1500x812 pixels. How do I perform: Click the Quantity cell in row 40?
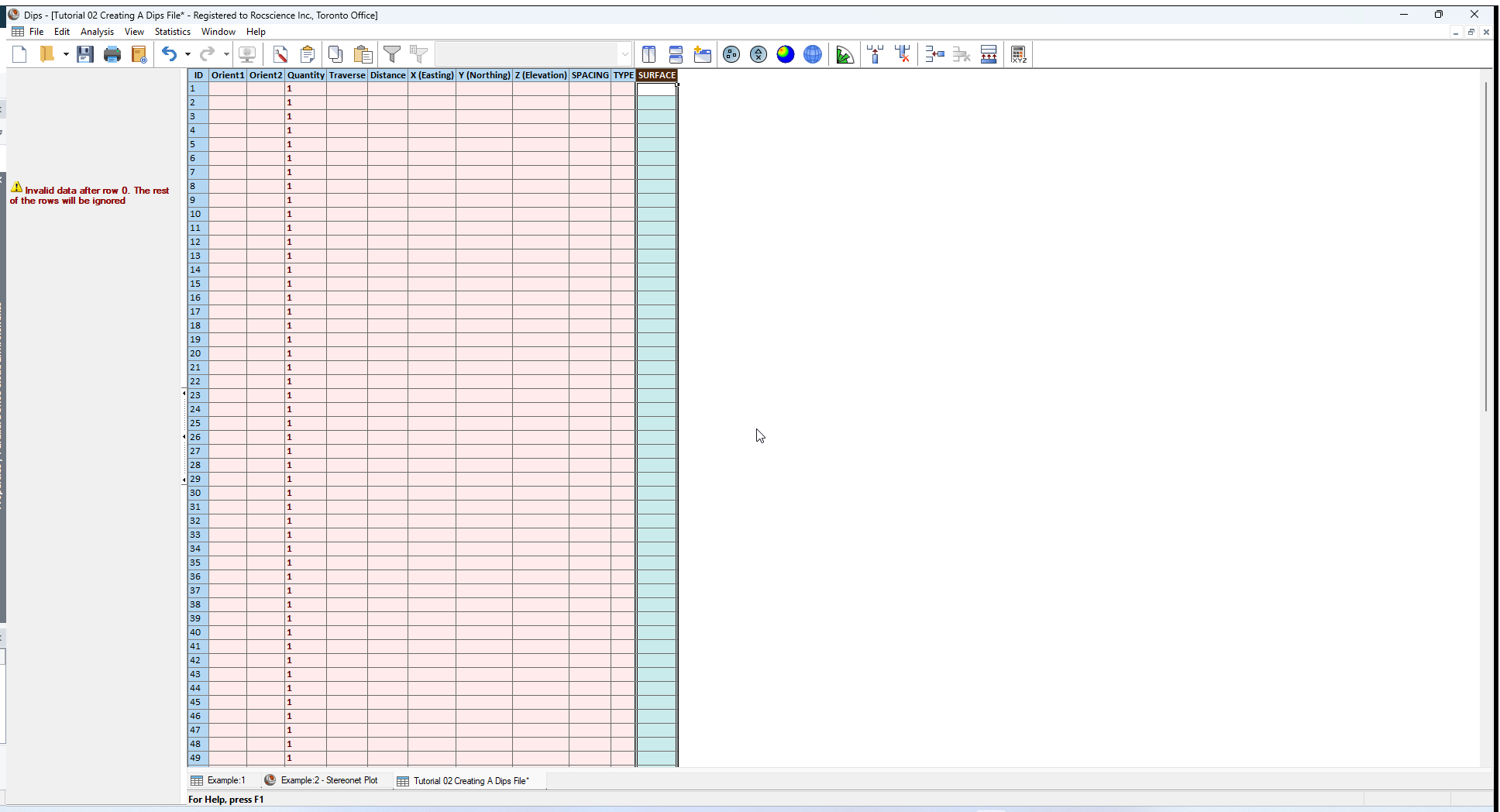pos(306,633)
